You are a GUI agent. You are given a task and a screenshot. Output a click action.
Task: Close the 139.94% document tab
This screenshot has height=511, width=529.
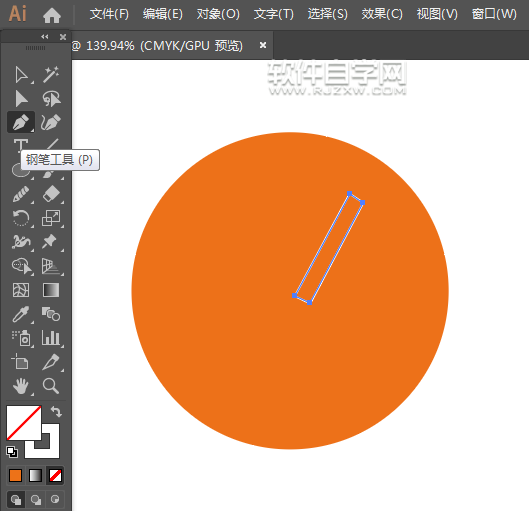(x=263, y=45)
